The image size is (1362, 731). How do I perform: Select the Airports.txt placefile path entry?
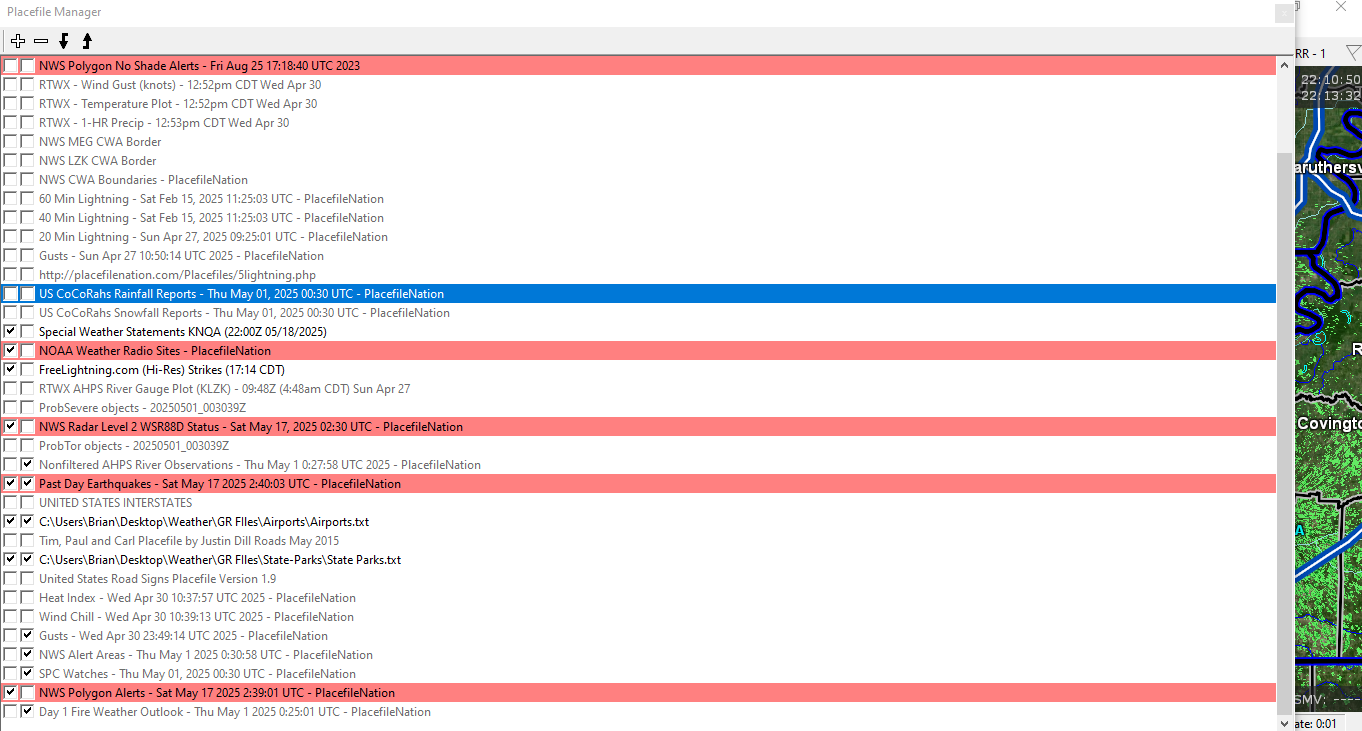coord(204,522)
